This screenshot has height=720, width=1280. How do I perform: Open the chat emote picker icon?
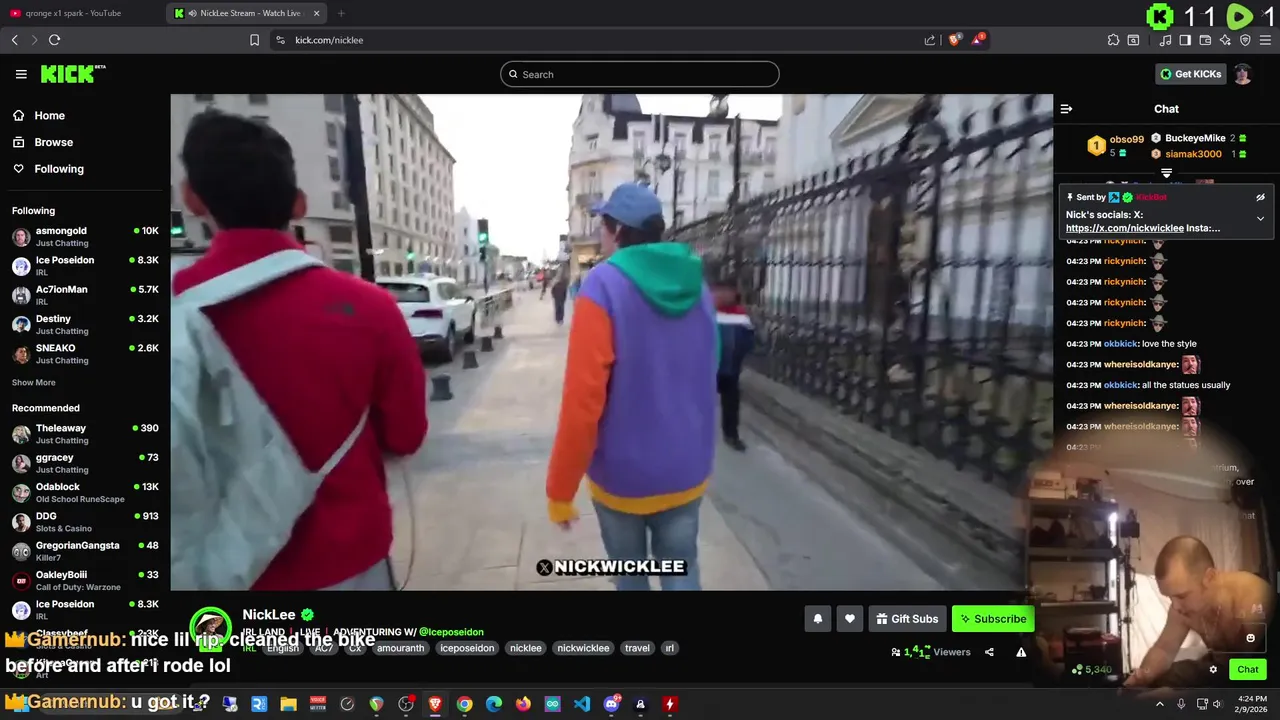(x=1250, y=638)
